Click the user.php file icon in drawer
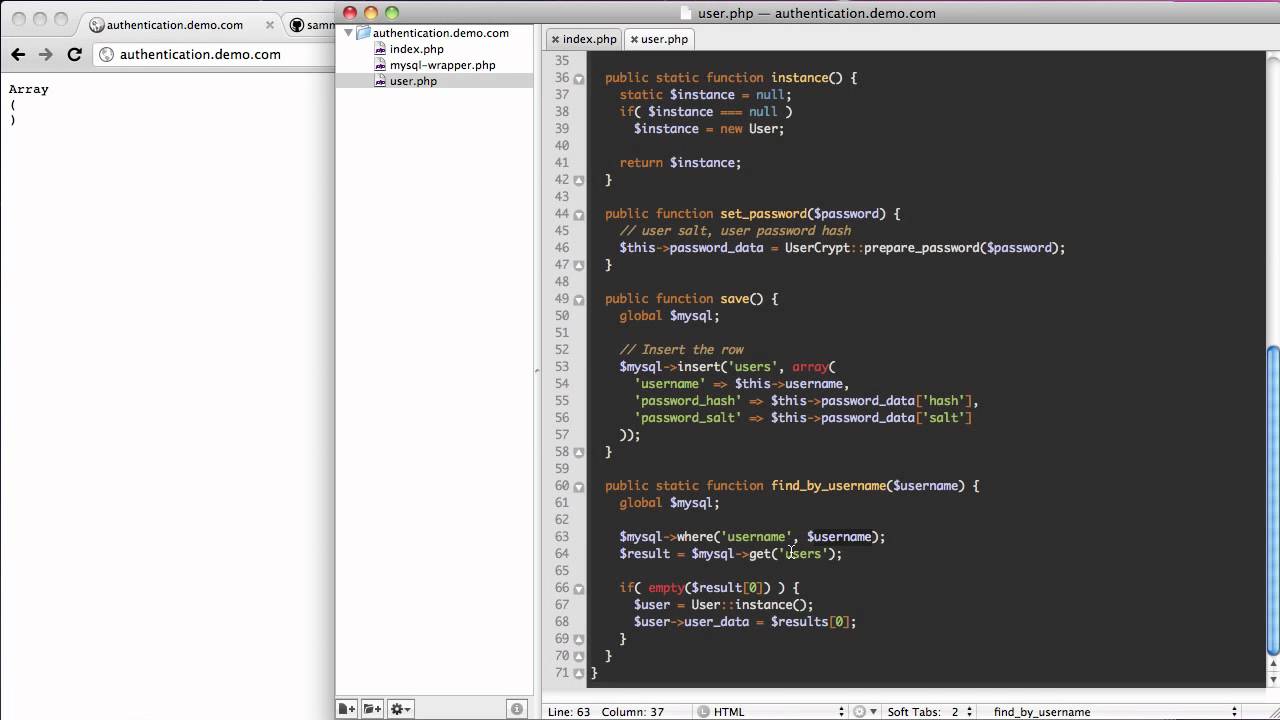Image resolution: width=1280 pixels, height=720 pixels. point(380,81)
